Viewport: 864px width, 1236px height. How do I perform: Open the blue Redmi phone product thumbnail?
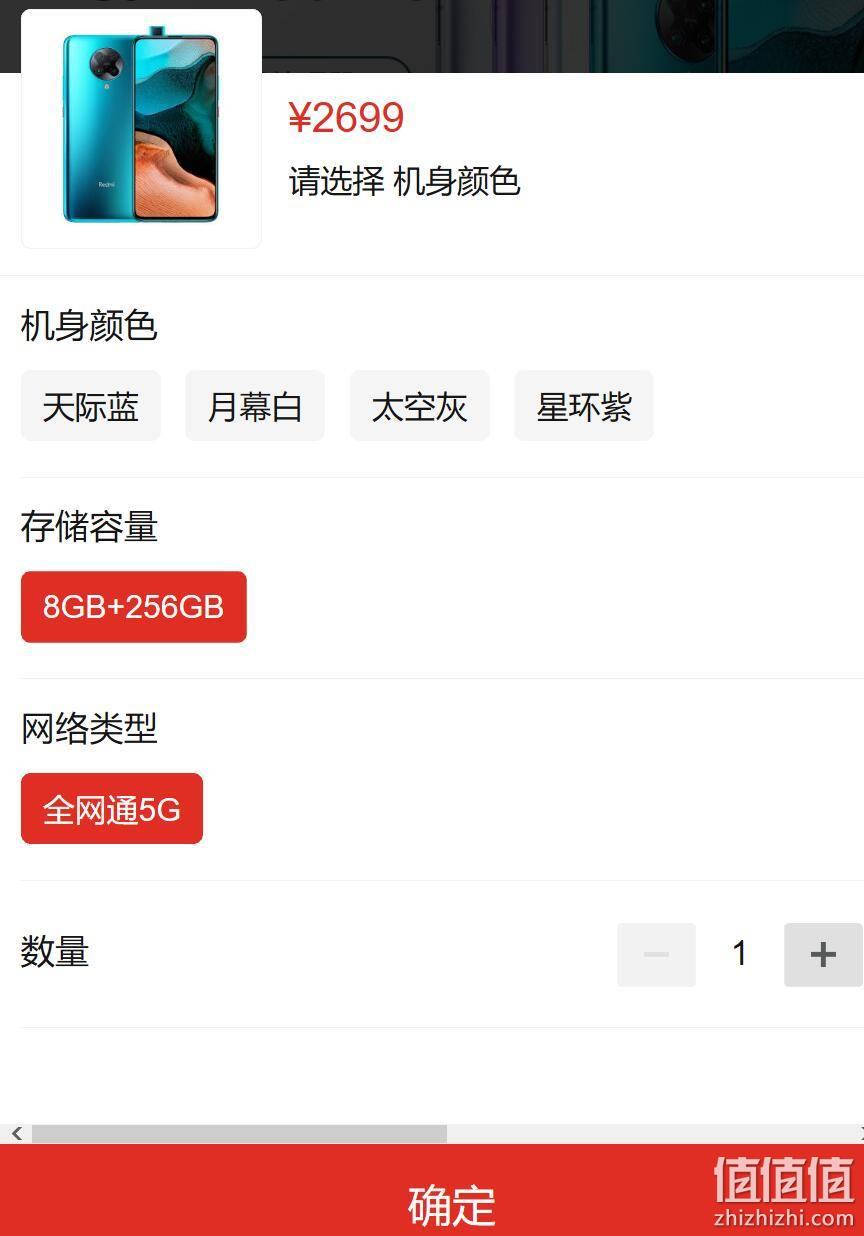coord(141,129)
